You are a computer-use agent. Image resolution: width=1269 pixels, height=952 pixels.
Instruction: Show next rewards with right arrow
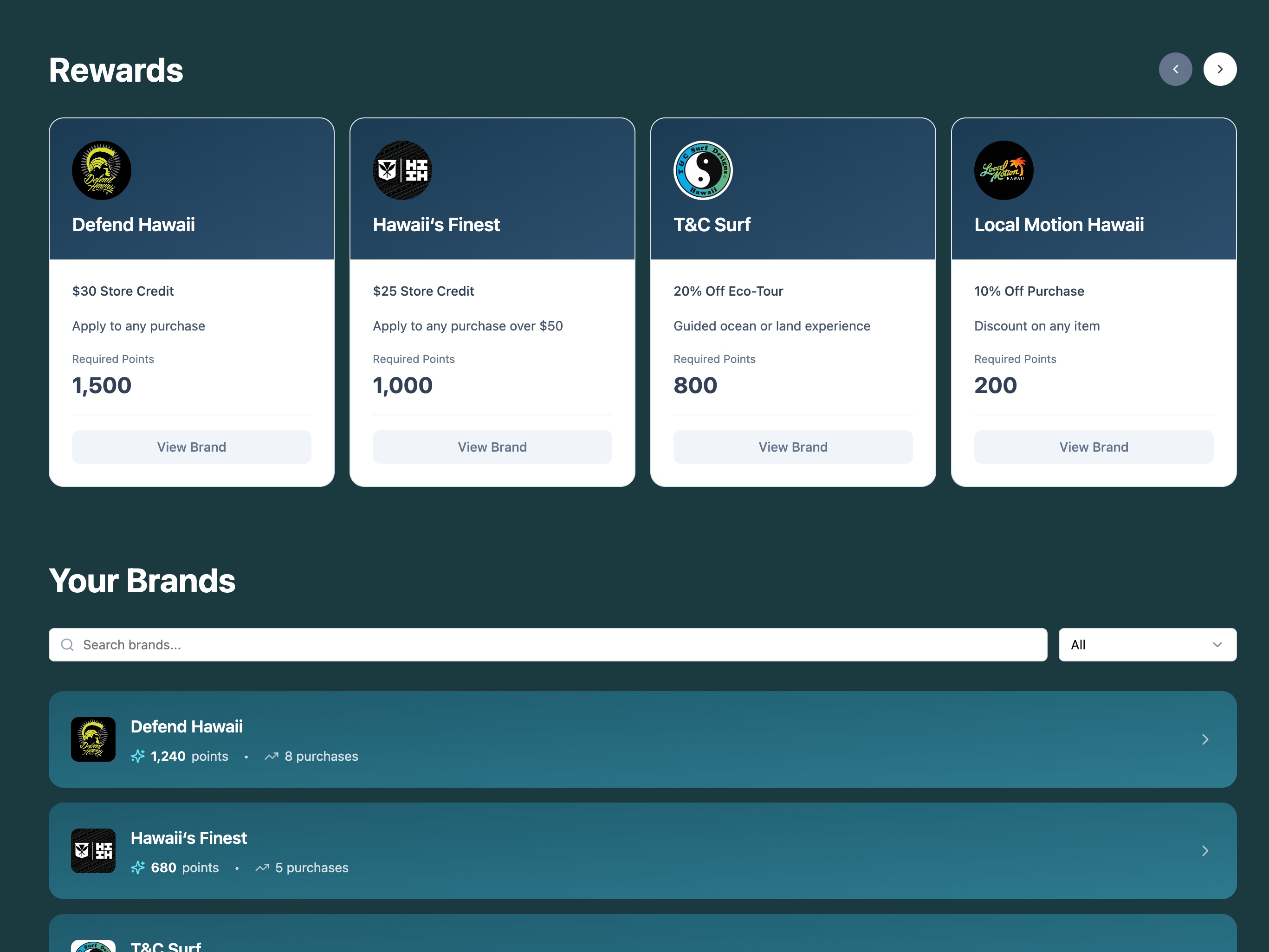1220,70
